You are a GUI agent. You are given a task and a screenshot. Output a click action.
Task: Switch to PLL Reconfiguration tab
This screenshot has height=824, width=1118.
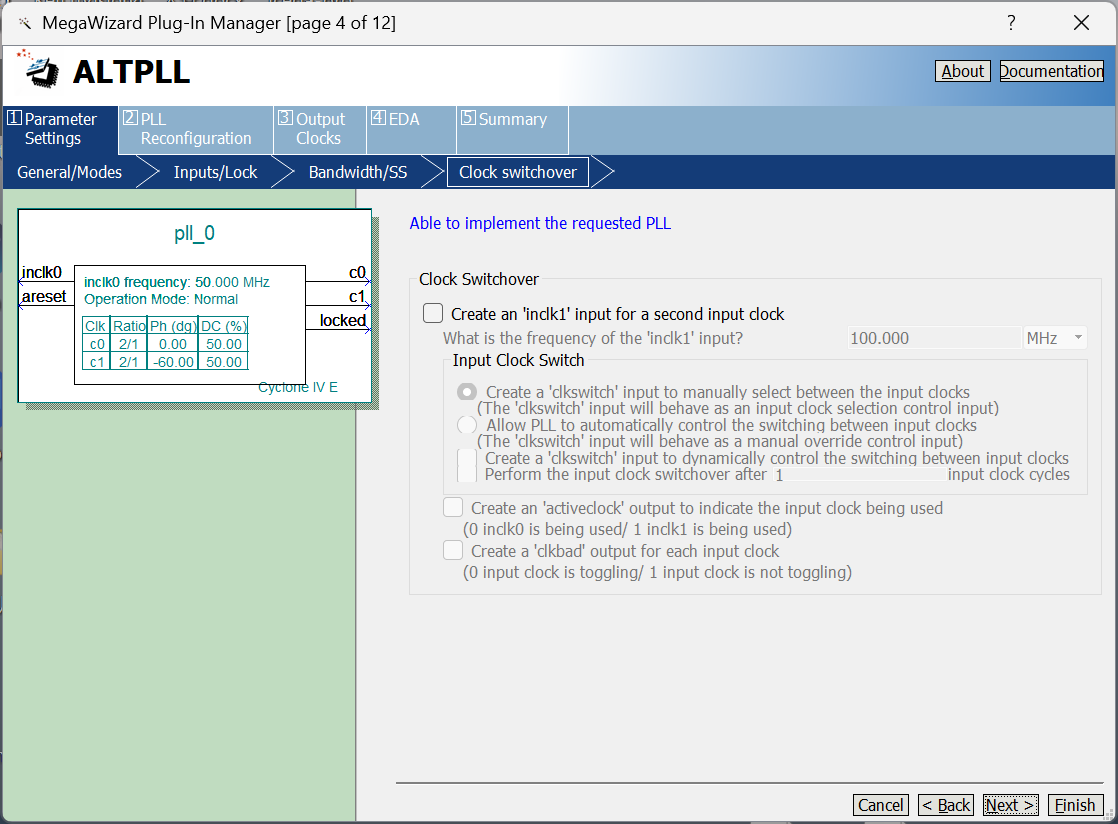pos(195,129)
